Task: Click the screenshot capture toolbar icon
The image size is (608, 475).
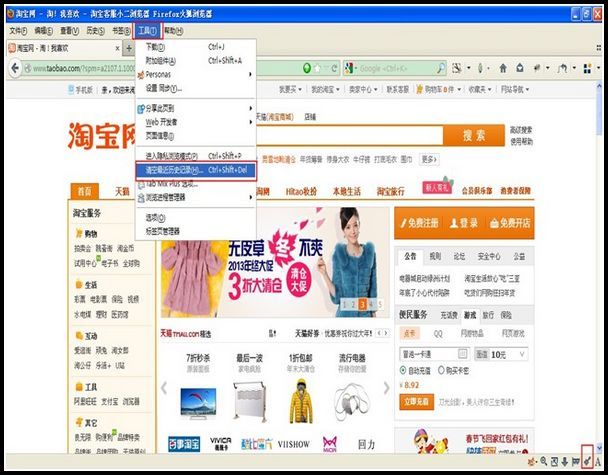Action: point(457,68)
